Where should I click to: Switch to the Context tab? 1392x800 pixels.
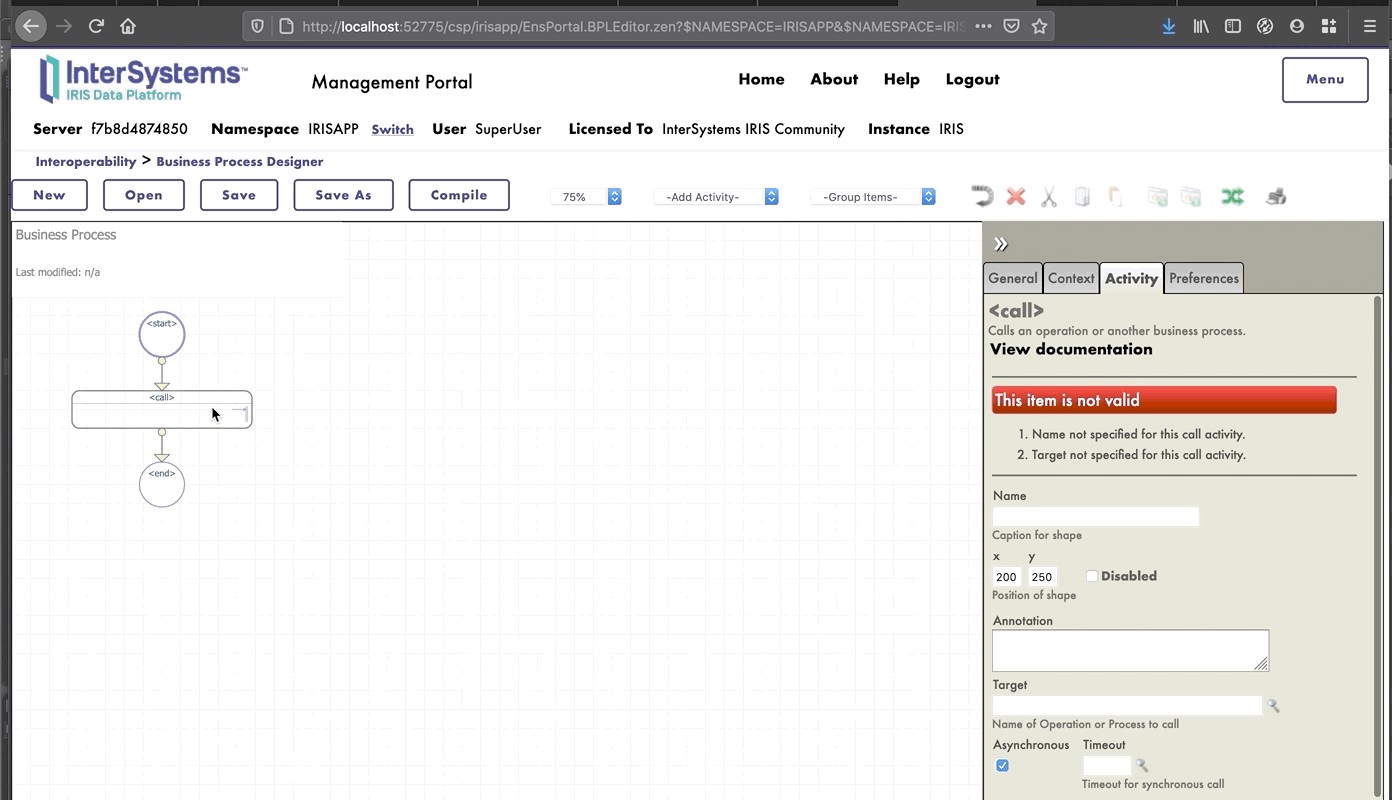(1071, 279)
